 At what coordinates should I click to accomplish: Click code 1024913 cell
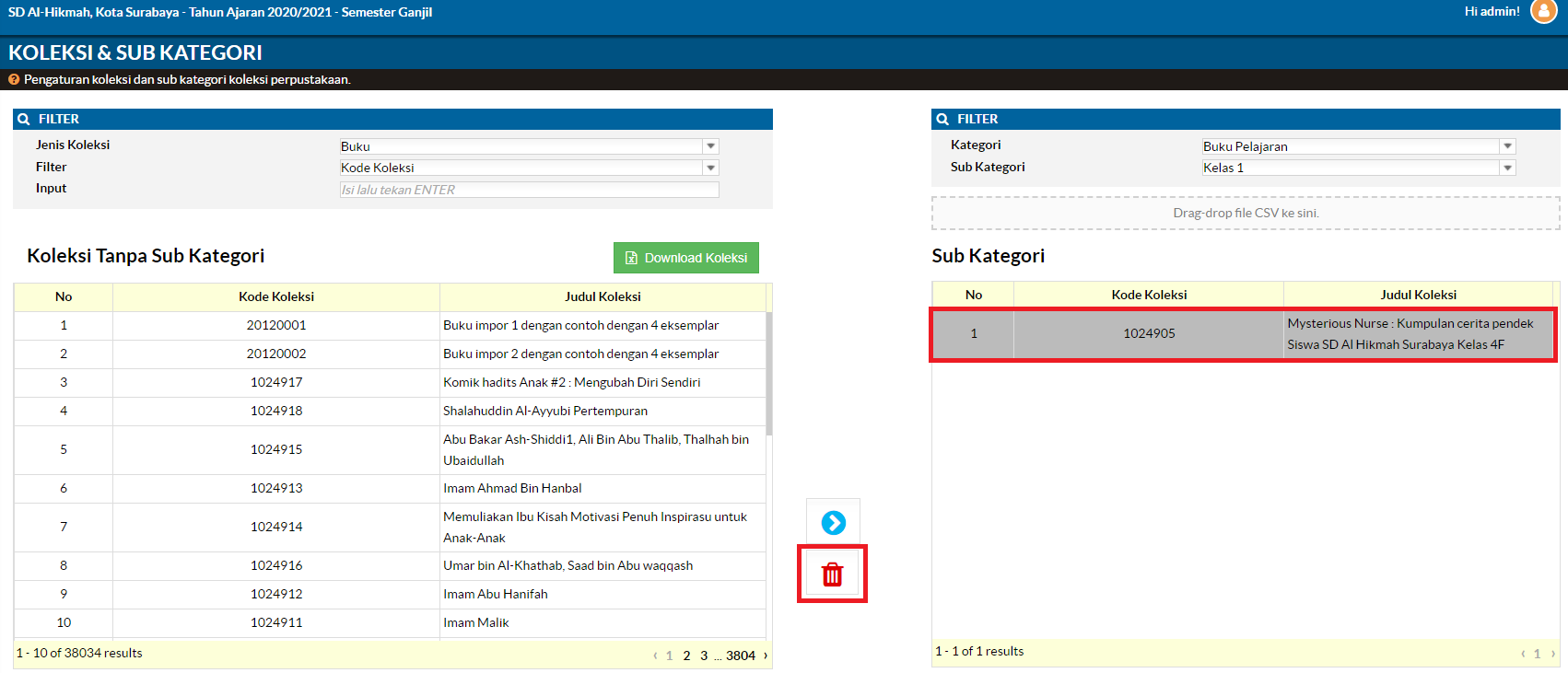click(276, 488)
